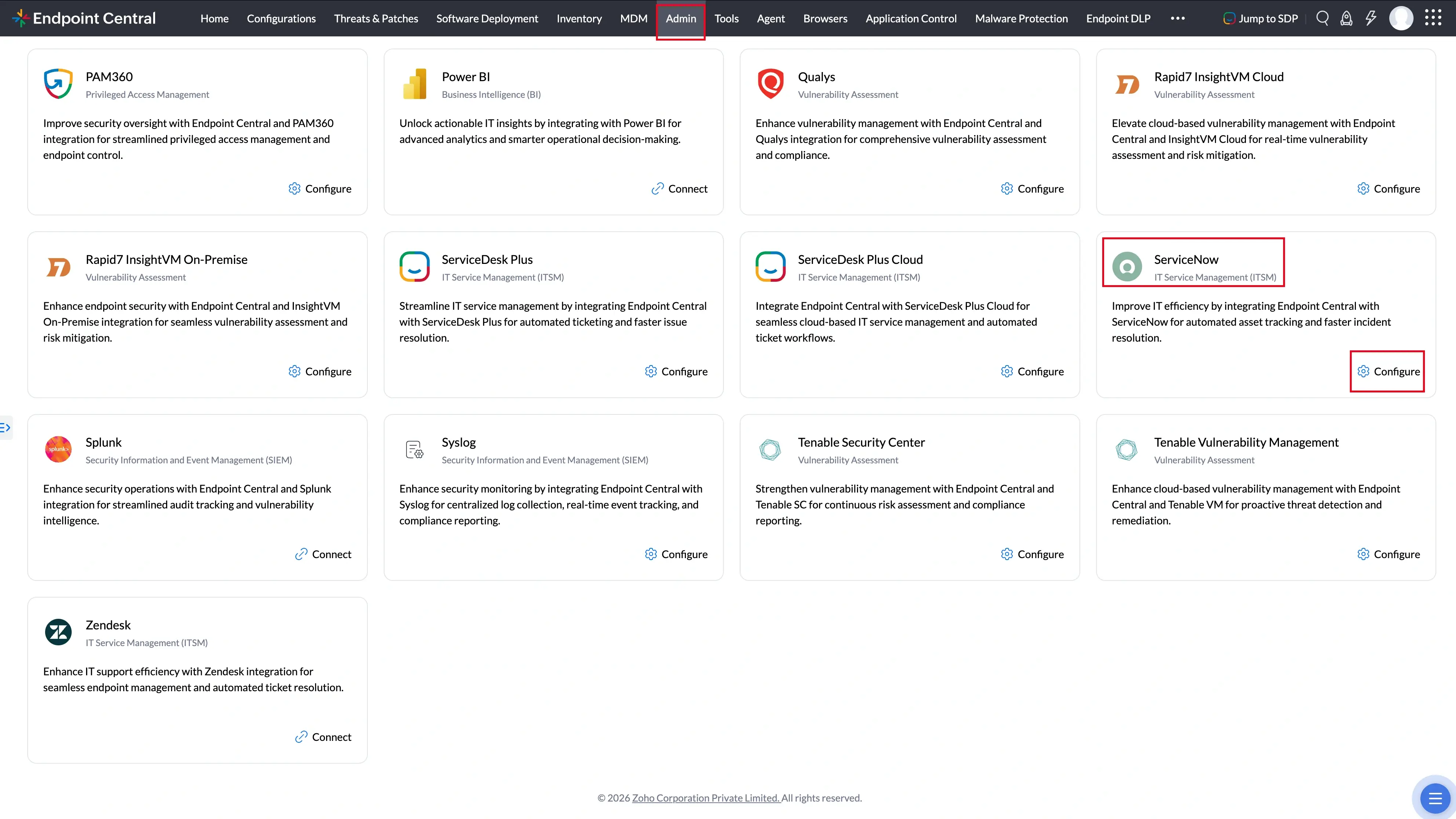Image resolution: width=1456 pixels, height=819 pixels.
Task: Go to the Home tab
Action: coord(214,18)
